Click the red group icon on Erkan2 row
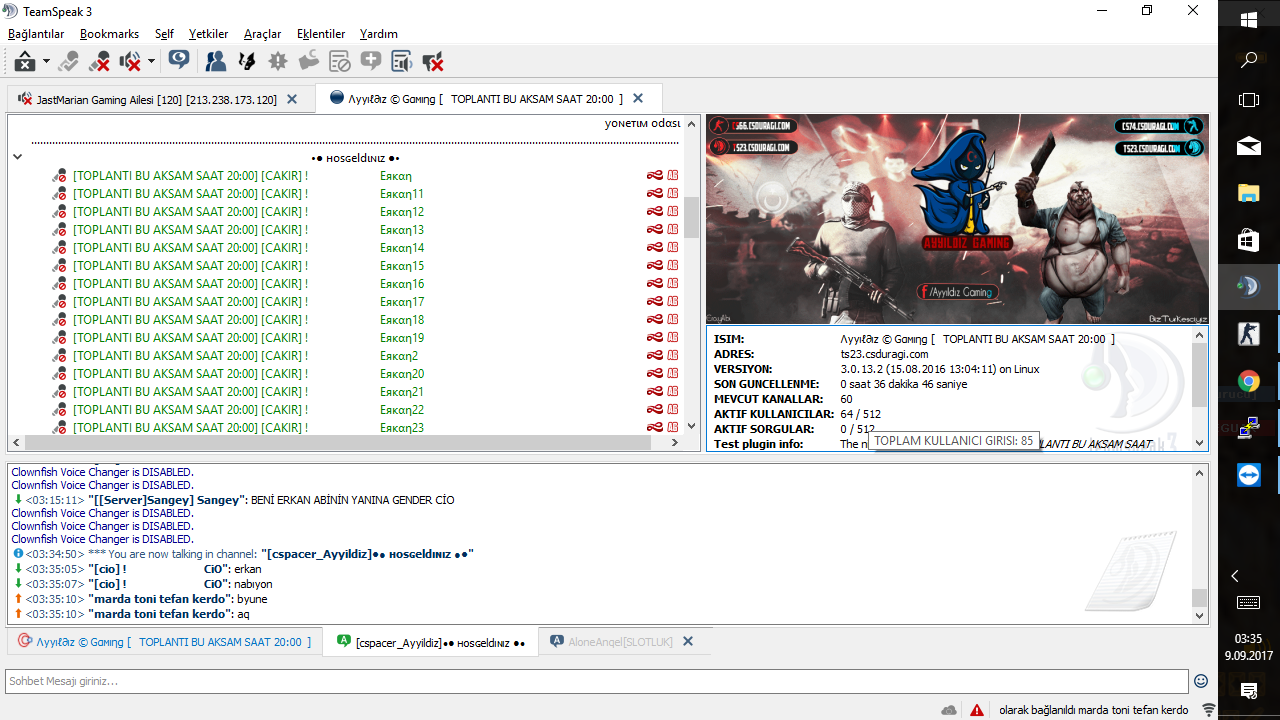 click(654, 356)
